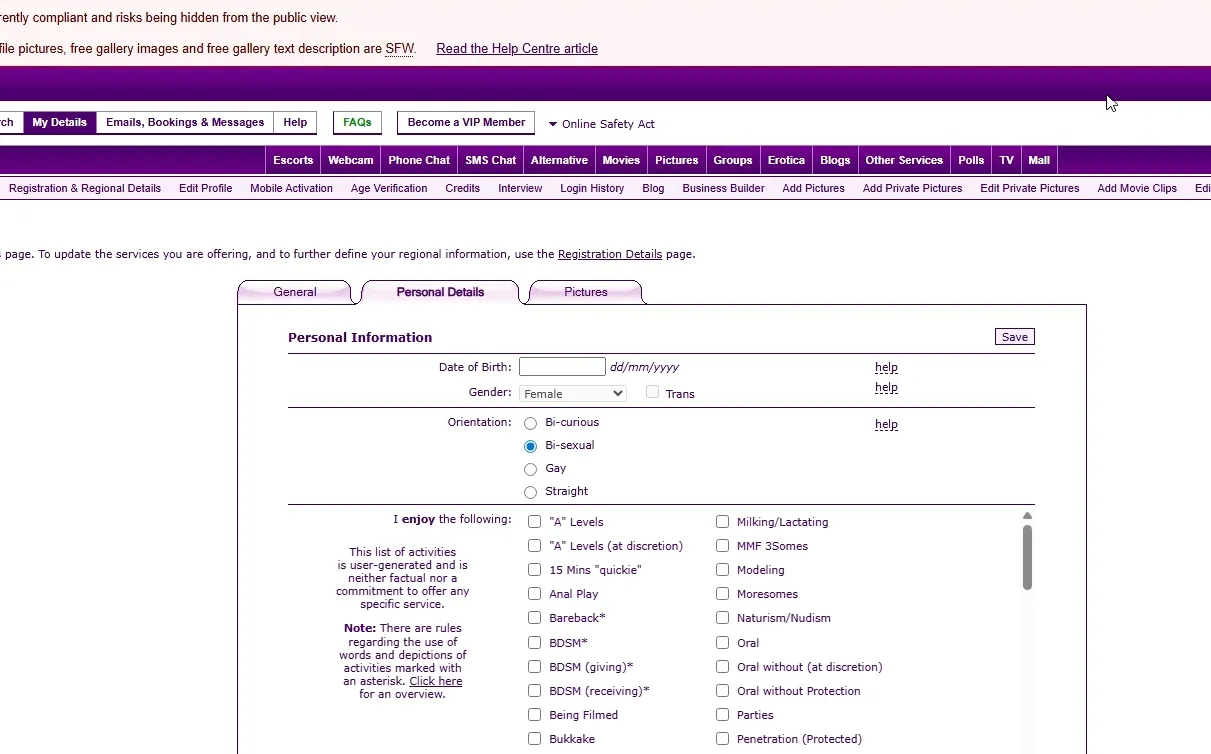This screenshot has height=754, width=1211.
Task: Open Age Verification submenu item
Action: [389, 188]
